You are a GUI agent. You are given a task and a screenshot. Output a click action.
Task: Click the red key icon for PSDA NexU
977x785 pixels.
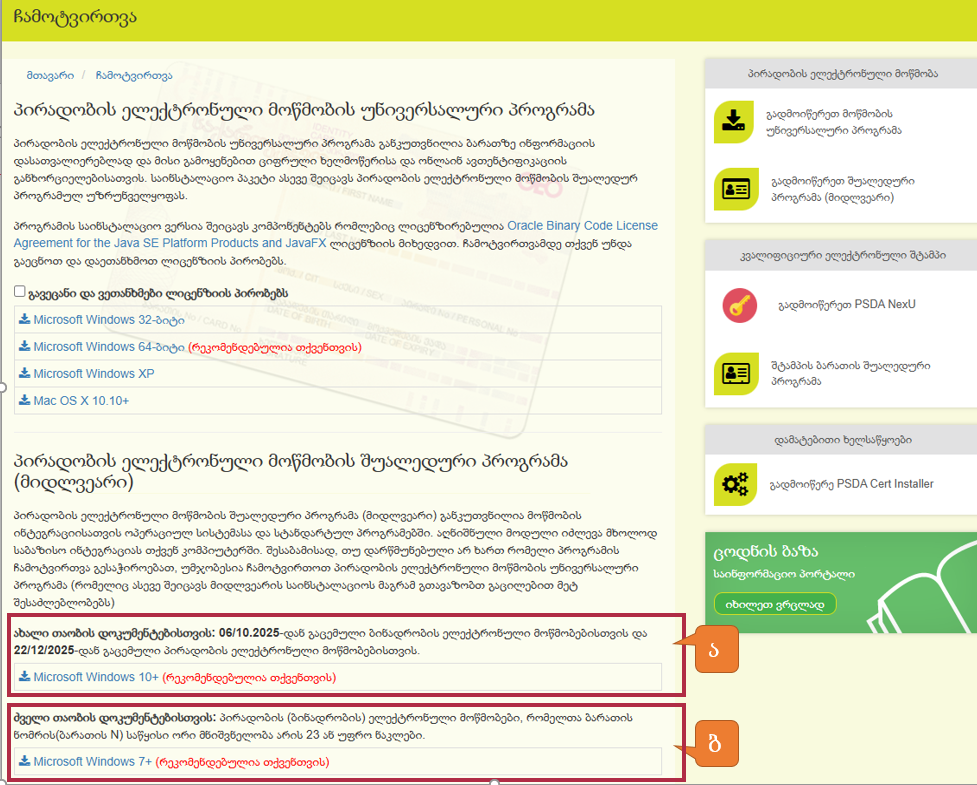[x=739, y=304]
